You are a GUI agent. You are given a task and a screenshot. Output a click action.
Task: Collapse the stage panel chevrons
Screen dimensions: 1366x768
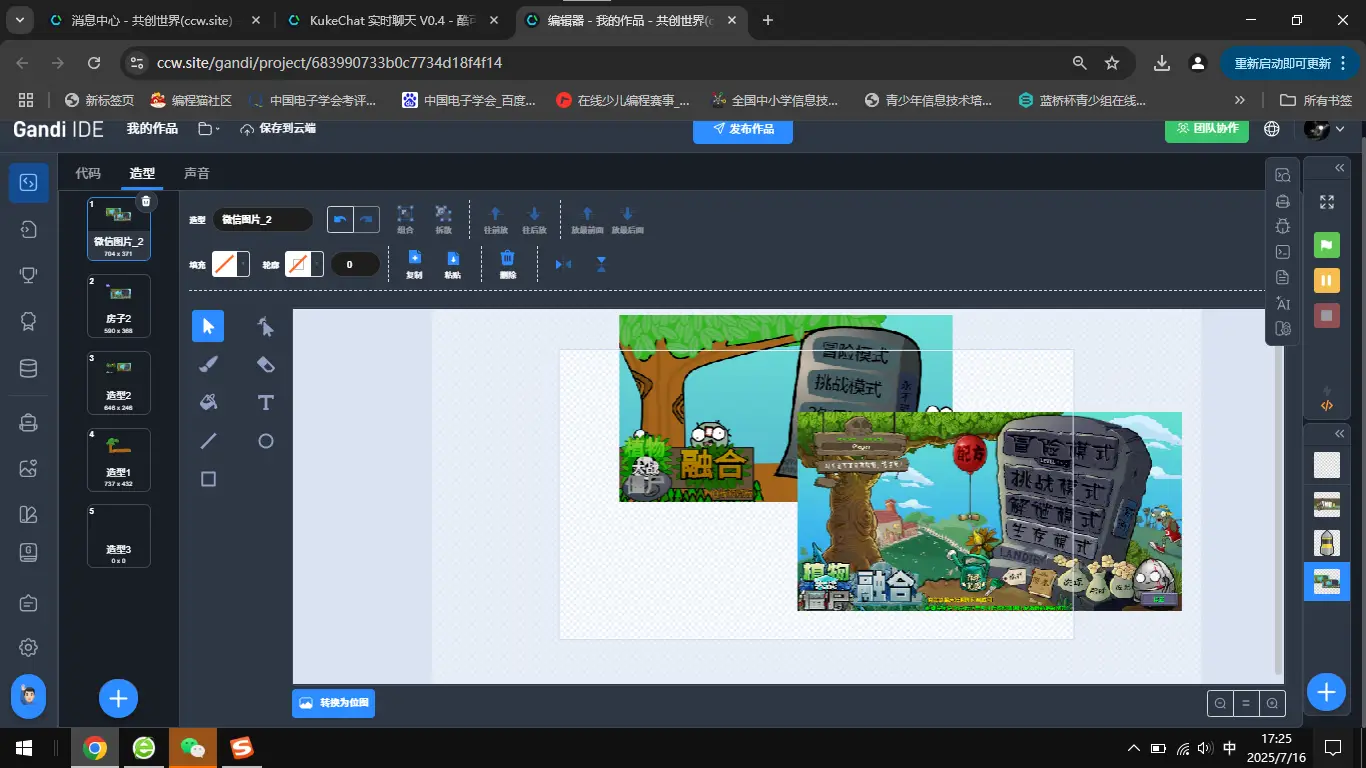pyautogui.click(x=1340, y=167)
